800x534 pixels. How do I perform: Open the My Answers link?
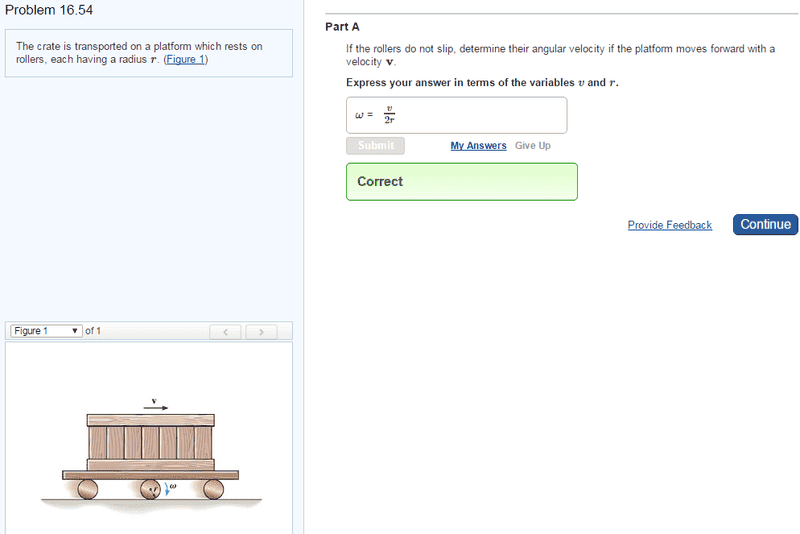coord(478,146)
